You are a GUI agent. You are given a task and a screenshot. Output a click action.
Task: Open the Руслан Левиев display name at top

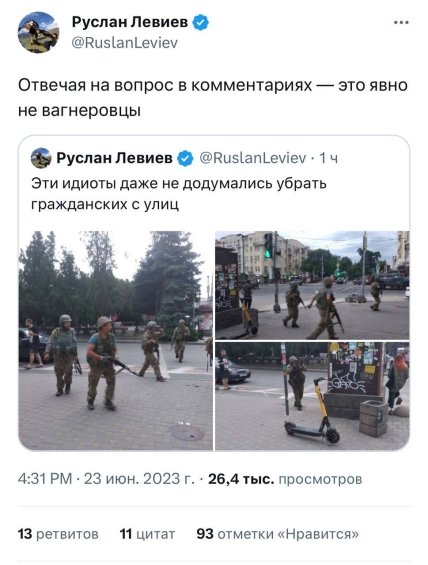pyautogui.click(x=130, y=22)
